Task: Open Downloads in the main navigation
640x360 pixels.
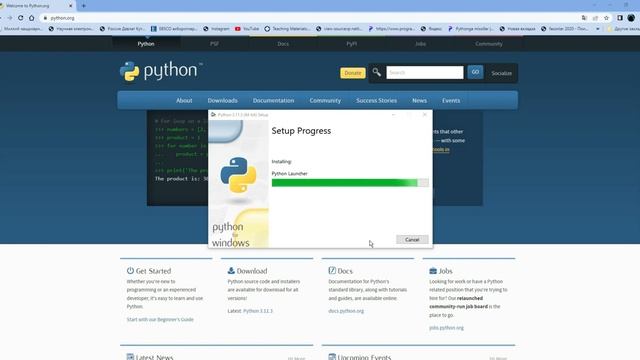Action: [x=222, y=100]
